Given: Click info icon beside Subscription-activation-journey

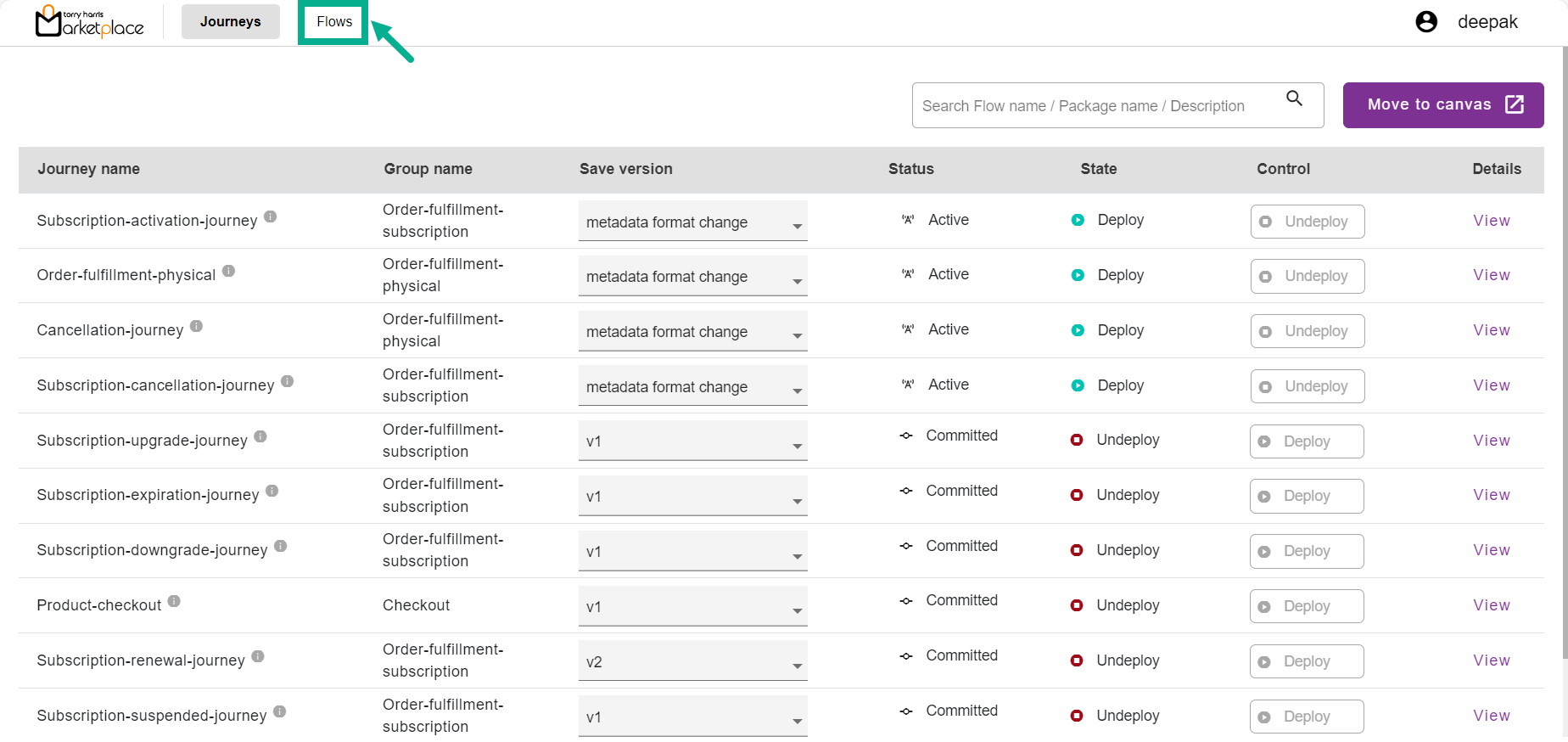Looking at the screenshot, I should coord(270,216).
